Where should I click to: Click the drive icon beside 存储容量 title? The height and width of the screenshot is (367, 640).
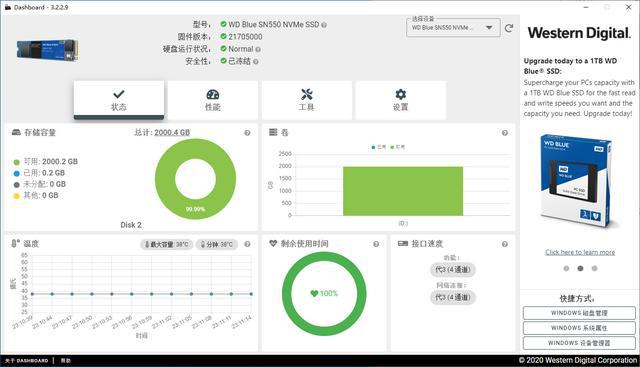click(x=16, y=132)
